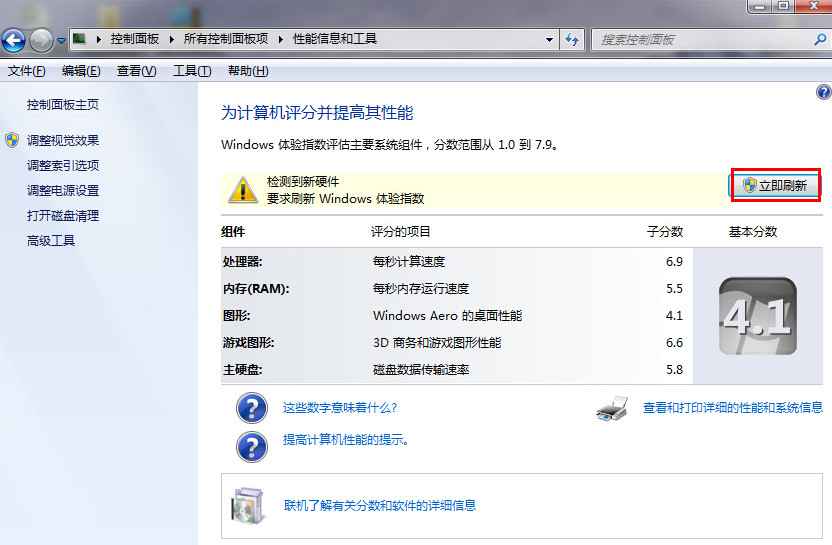The image size is (832, 545).
Task: Expand the address bar history dropdown
Action: (x=549, y=40)
